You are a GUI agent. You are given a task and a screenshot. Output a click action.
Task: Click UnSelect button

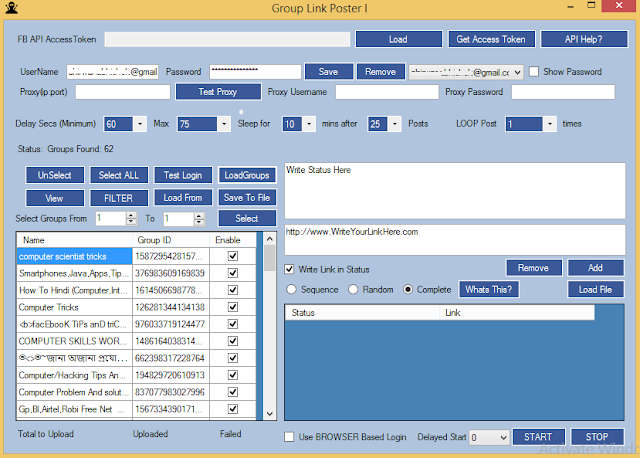pos(55,175)
